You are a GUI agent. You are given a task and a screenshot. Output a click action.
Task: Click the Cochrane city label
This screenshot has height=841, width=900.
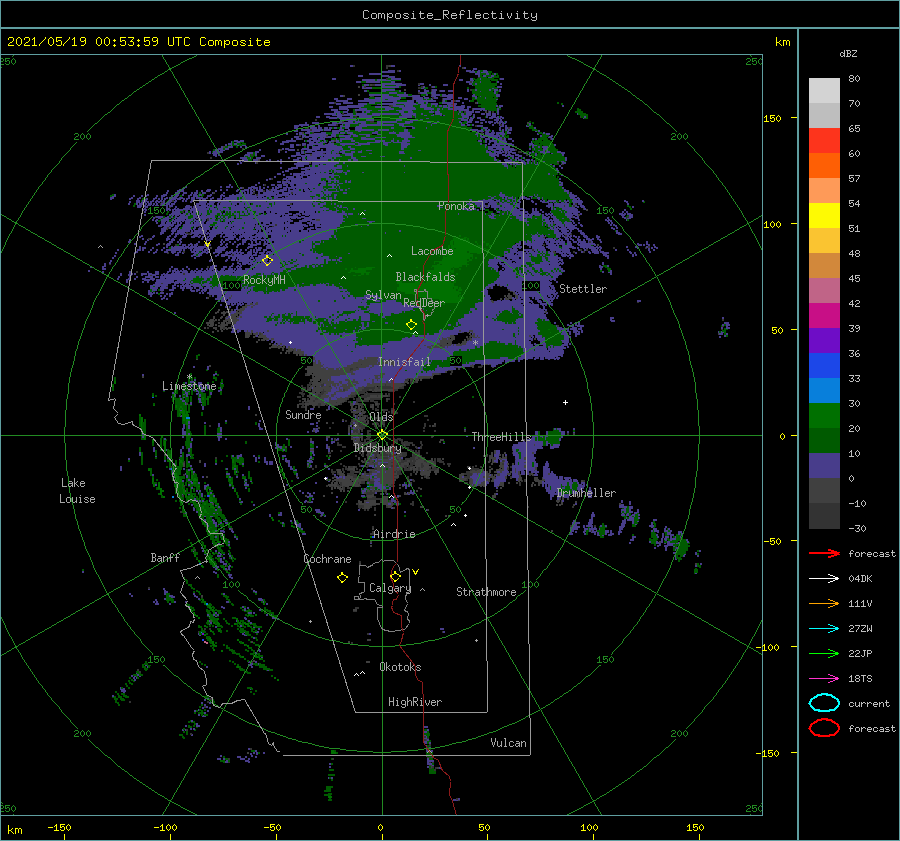click(327, 559)
